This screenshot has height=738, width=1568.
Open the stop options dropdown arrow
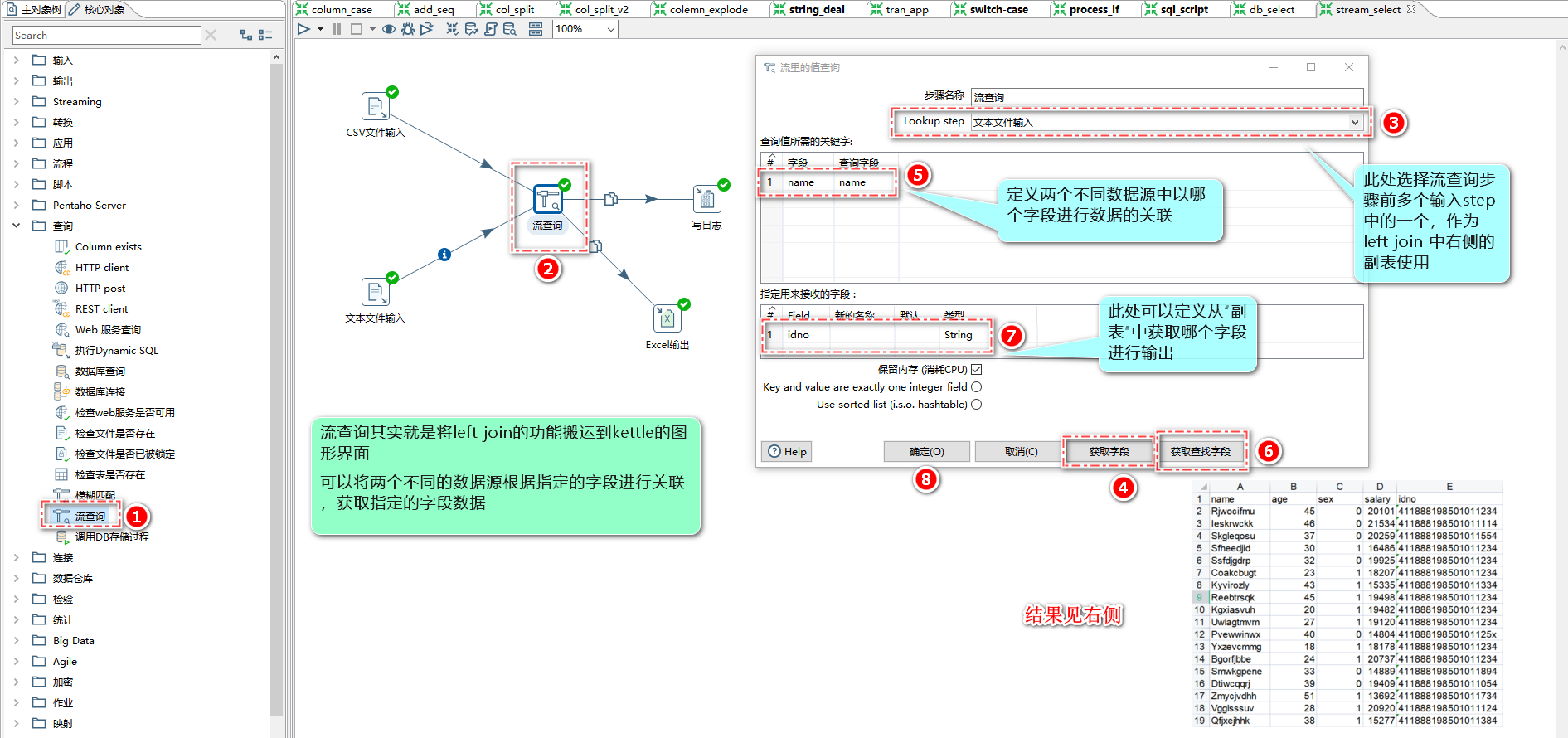pos(372,29)
